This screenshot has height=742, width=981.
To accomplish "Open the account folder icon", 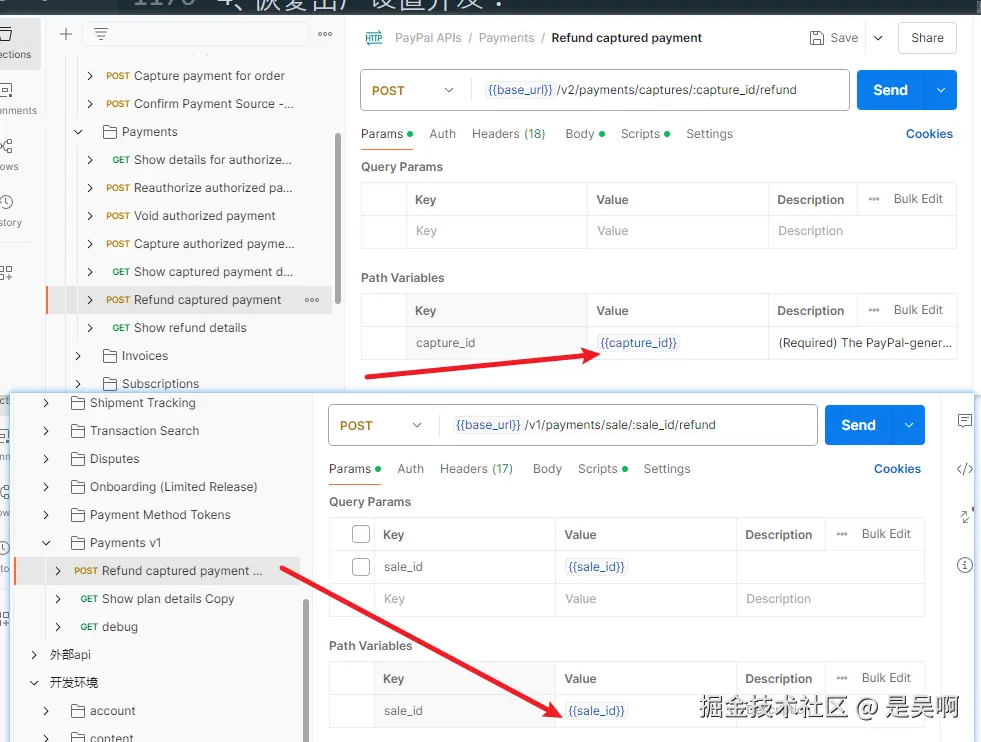I will tap(78, 711).
